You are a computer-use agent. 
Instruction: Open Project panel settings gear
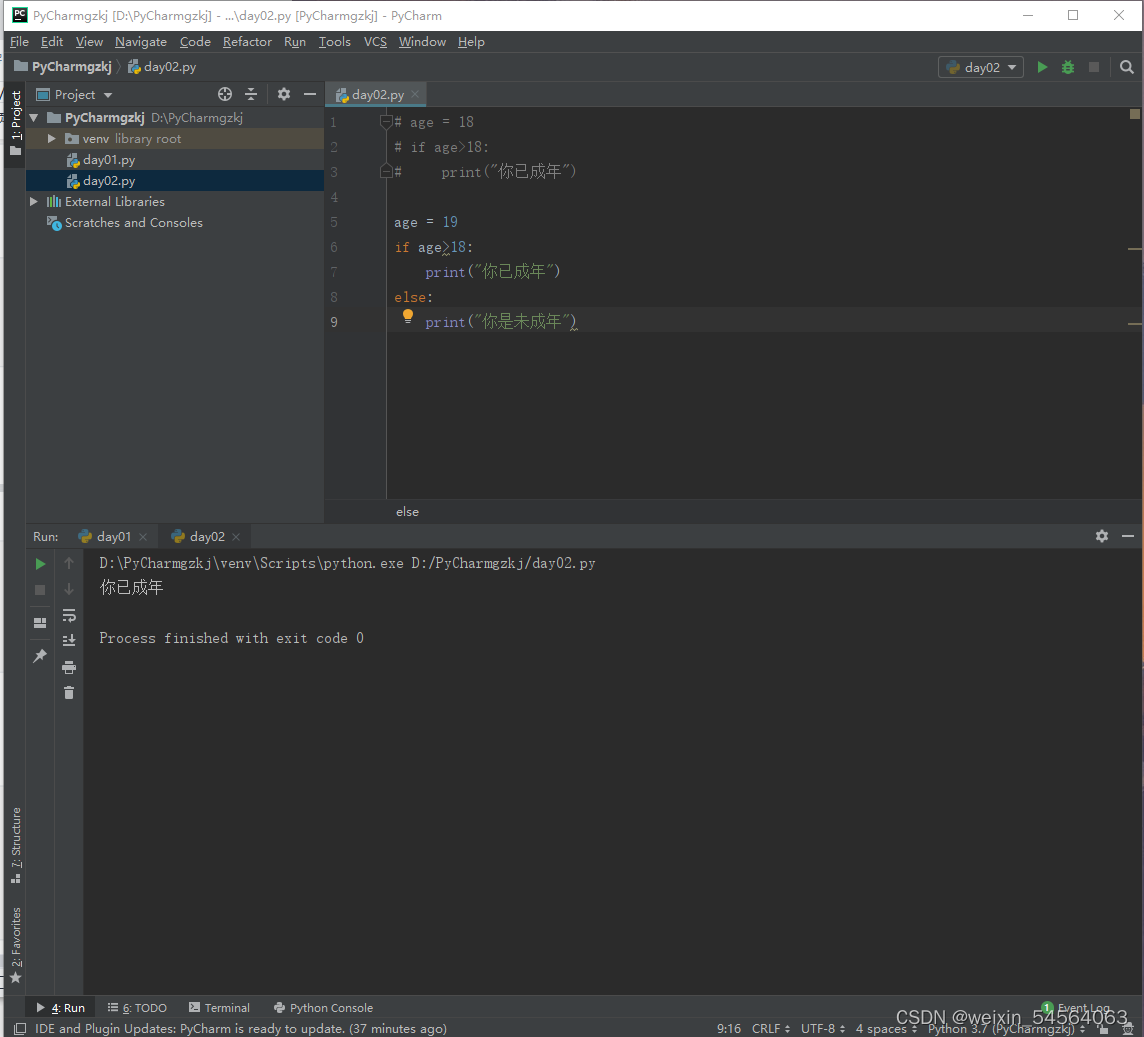[284, 94]
